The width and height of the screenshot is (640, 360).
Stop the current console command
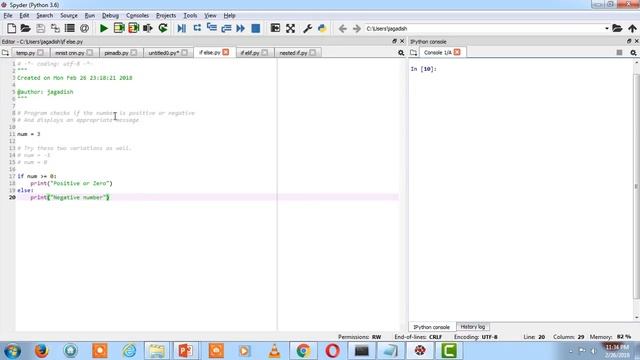619,53
